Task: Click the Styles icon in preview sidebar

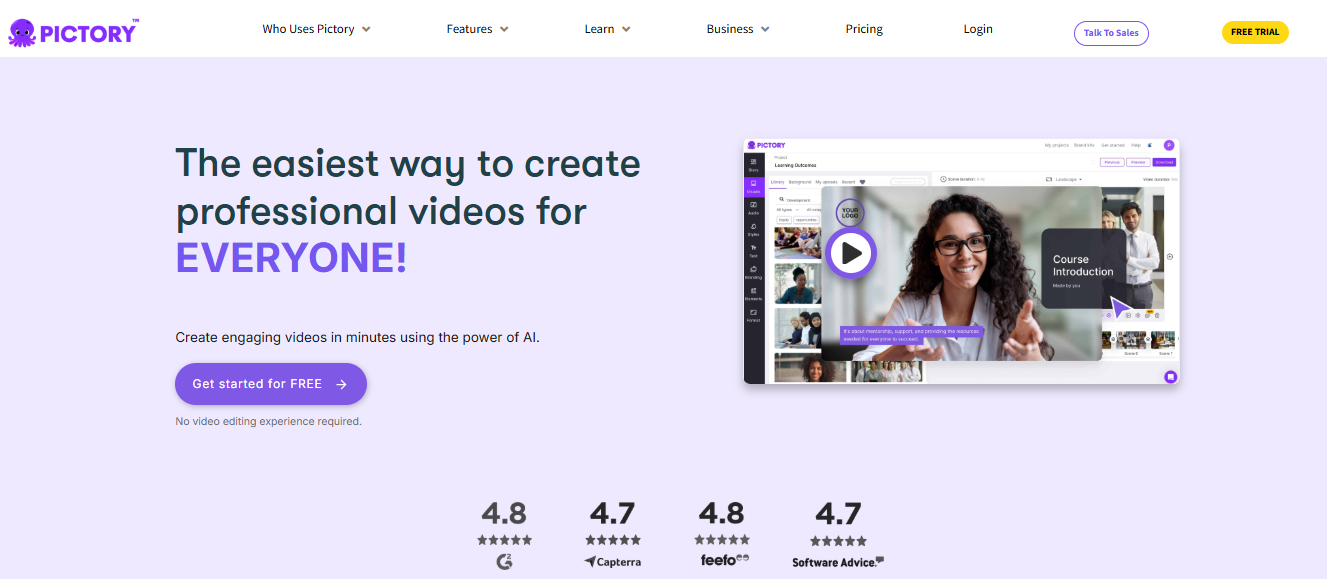Action: coord(753,230)
